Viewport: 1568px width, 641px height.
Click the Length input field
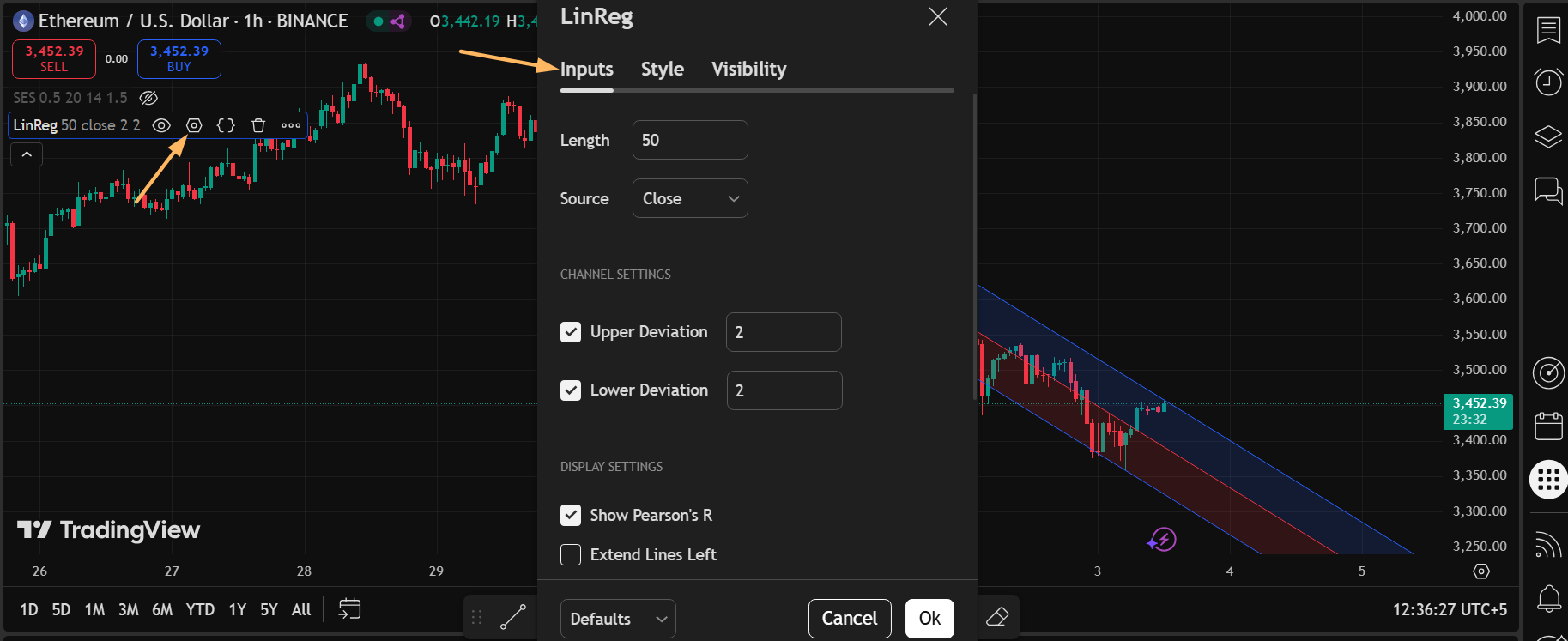690,140
